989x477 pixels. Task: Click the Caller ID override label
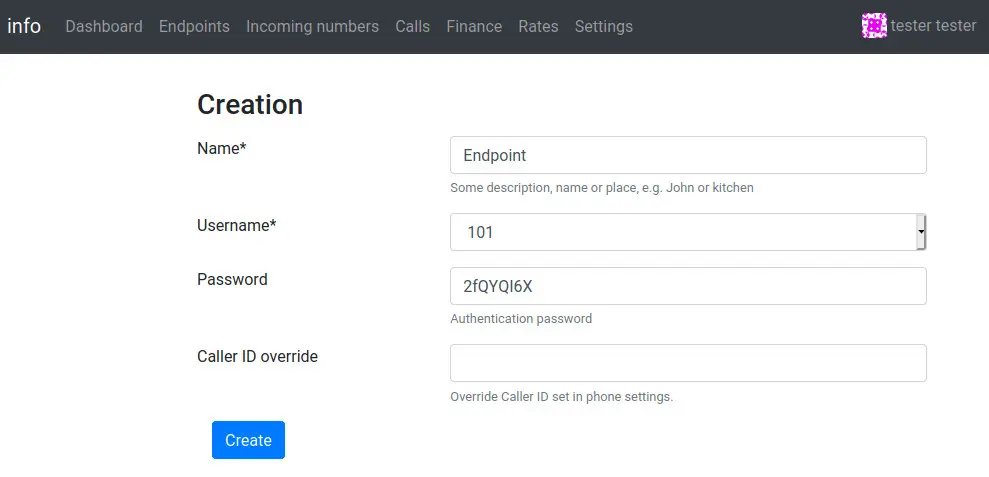(257, 356)
